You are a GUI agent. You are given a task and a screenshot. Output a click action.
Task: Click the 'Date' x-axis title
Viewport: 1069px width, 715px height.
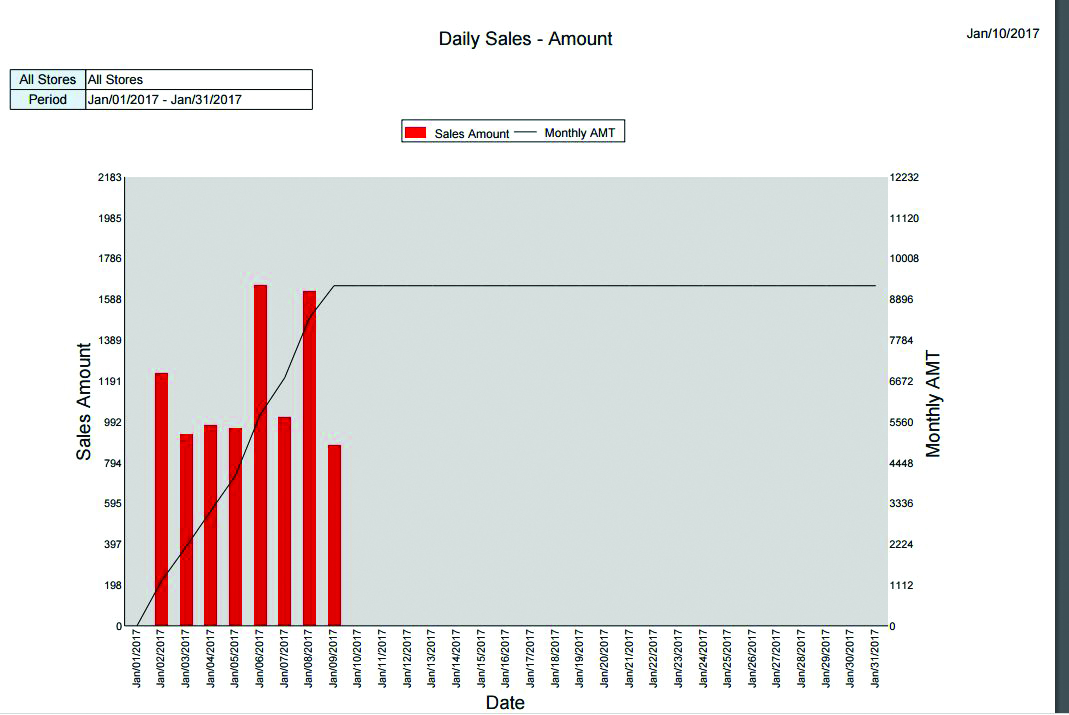pos(505,703)
